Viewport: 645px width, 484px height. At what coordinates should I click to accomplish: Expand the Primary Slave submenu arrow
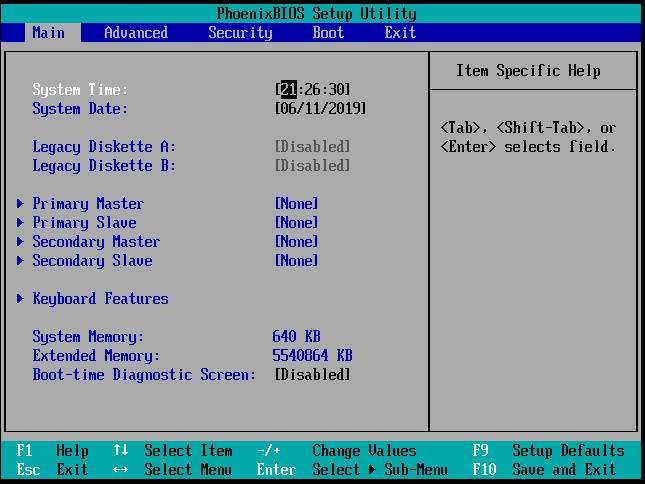click(21, 223)
